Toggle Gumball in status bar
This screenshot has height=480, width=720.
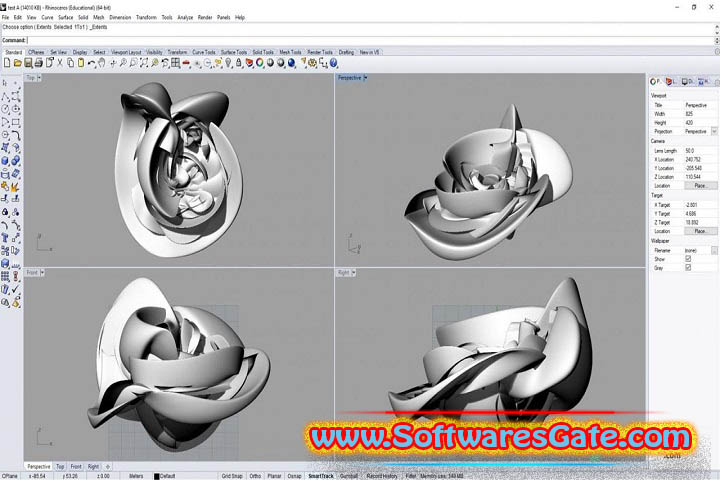[x=349, y=476]
